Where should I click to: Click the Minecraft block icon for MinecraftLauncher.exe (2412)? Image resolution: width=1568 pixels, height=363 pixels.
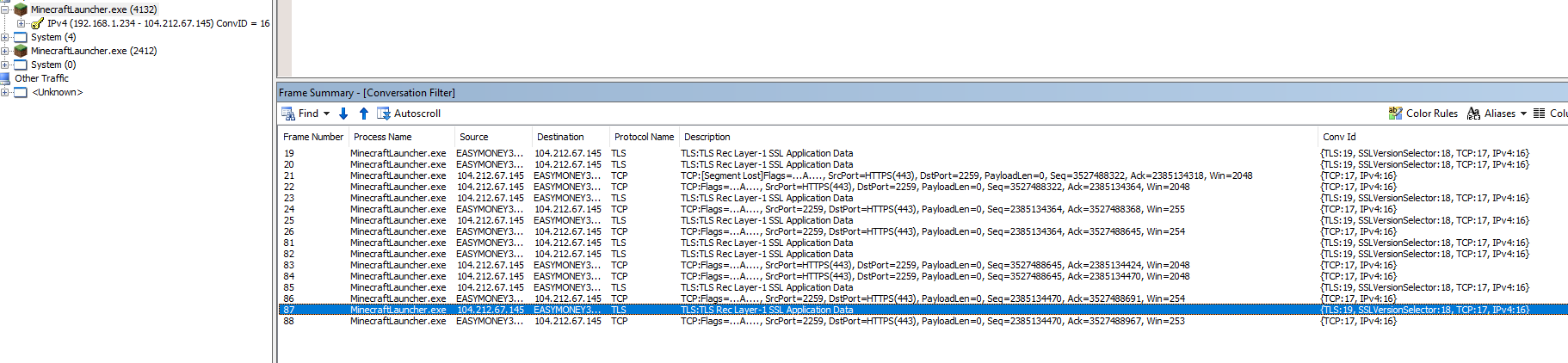coord(21,51)
